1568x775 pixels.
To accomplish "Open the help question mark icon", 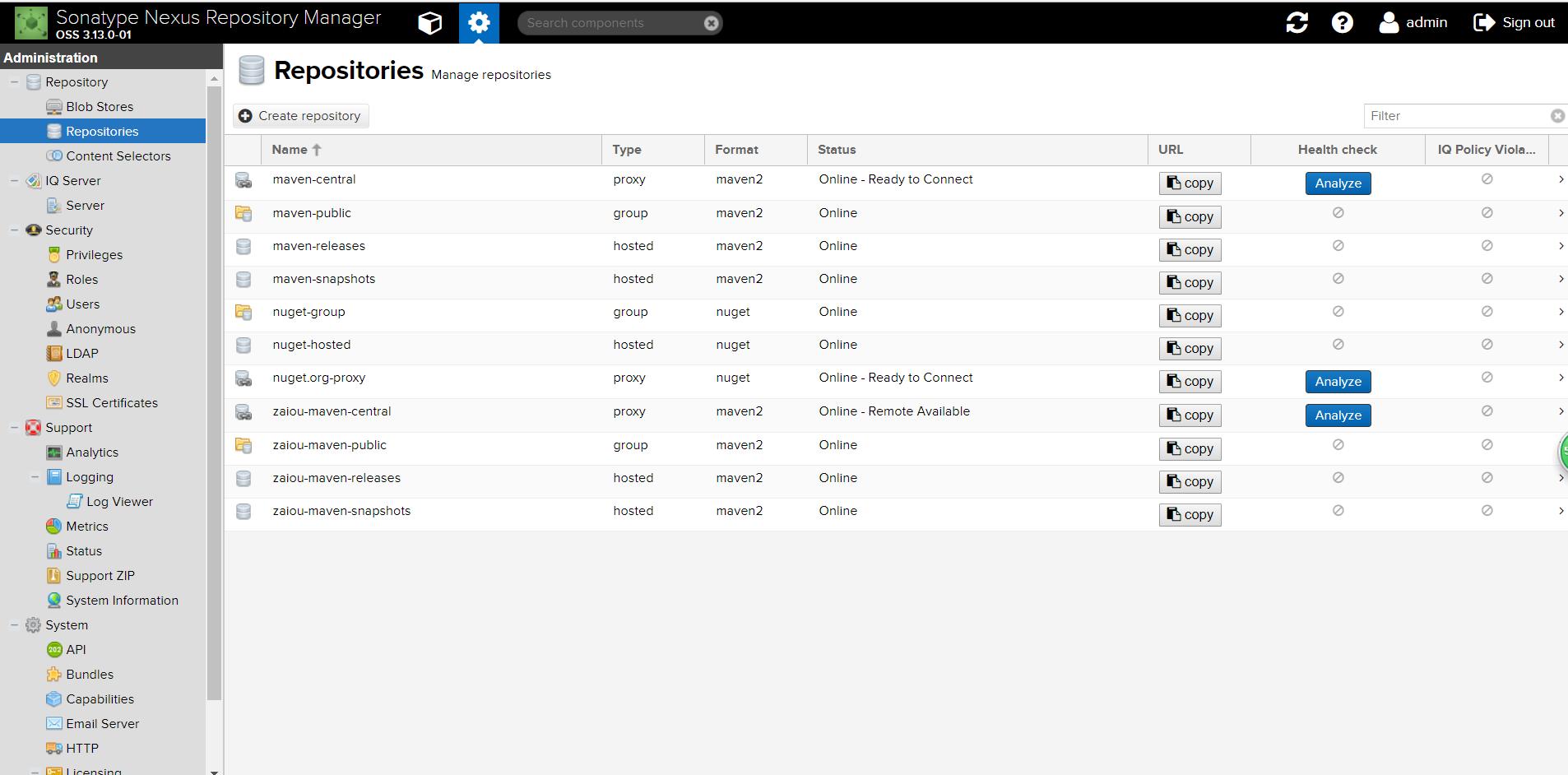I will (1343, 22).
